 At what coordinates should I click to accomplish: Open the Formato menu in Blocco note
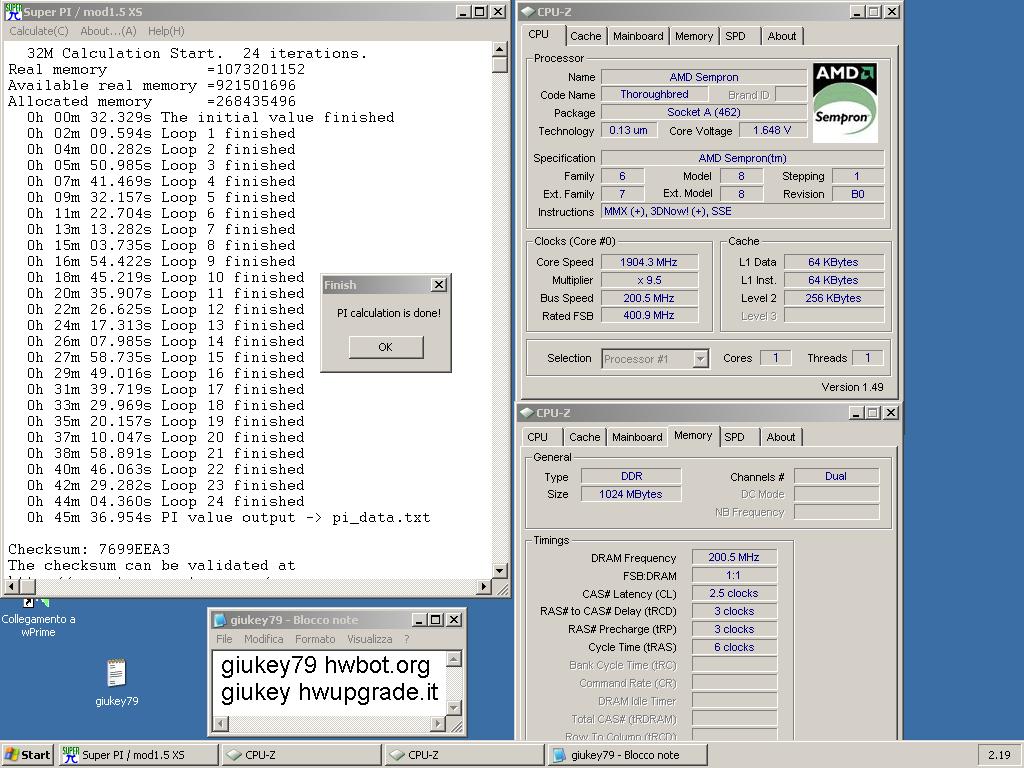[315, 639]
